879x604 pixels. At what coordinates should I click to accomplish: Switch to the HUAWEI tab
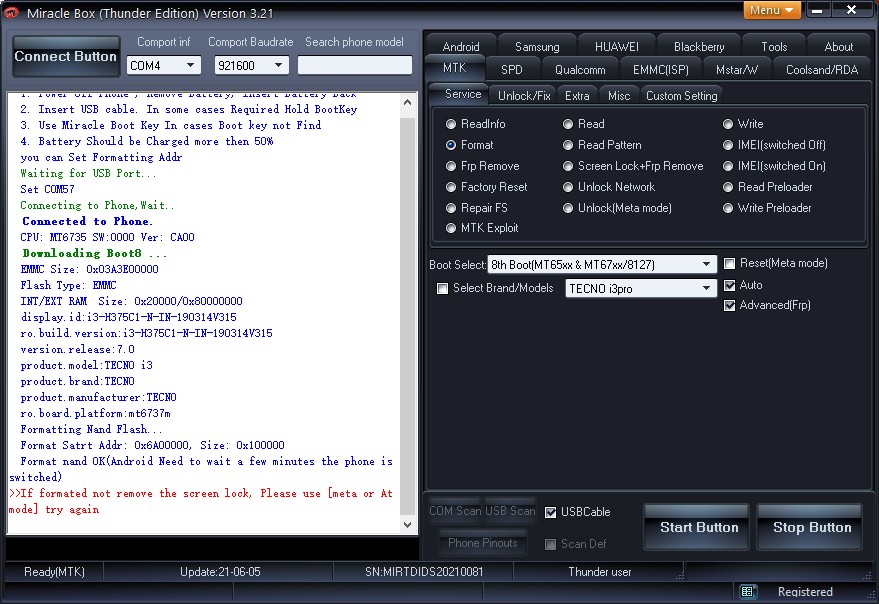(x=617, y=47)
